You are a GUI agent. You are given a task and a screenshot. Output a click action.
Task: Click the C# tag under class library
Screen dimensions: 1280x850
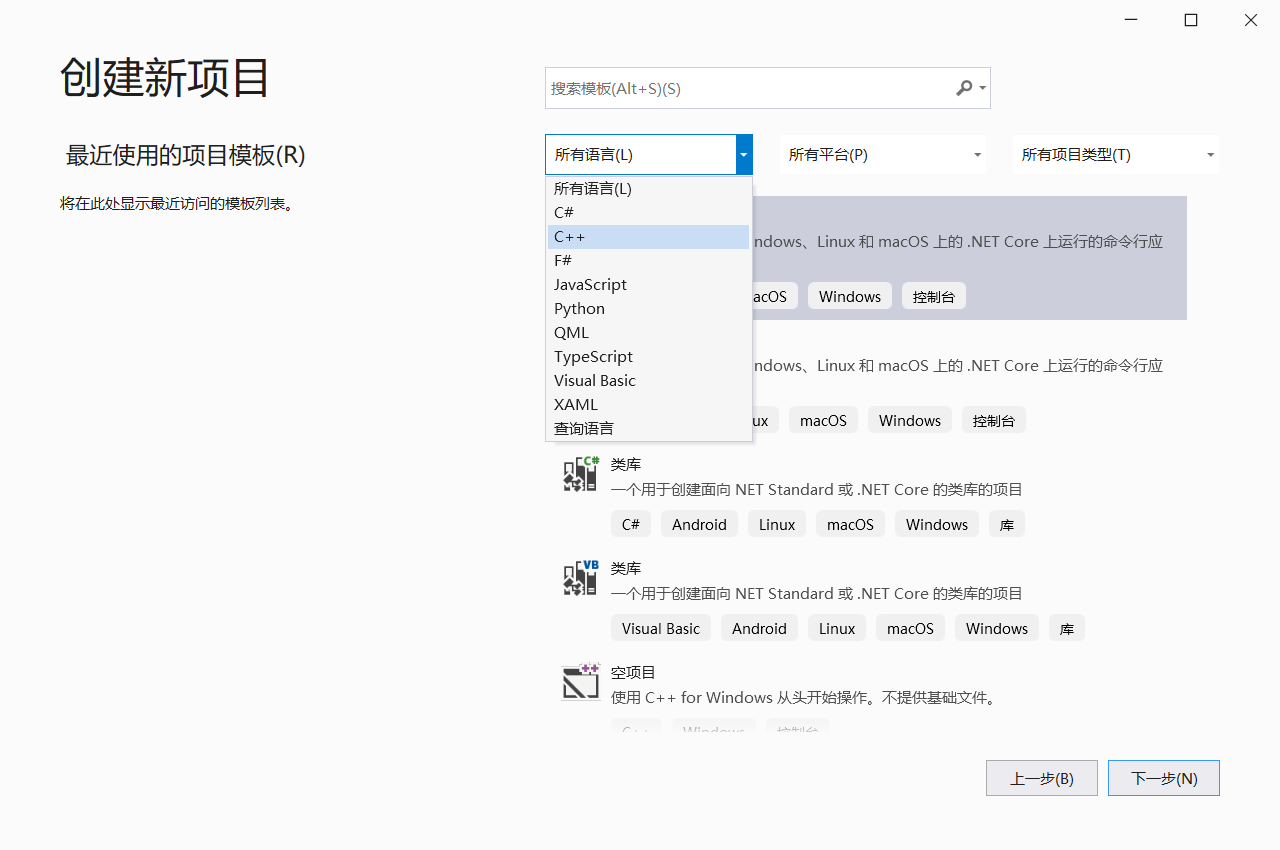631,524
